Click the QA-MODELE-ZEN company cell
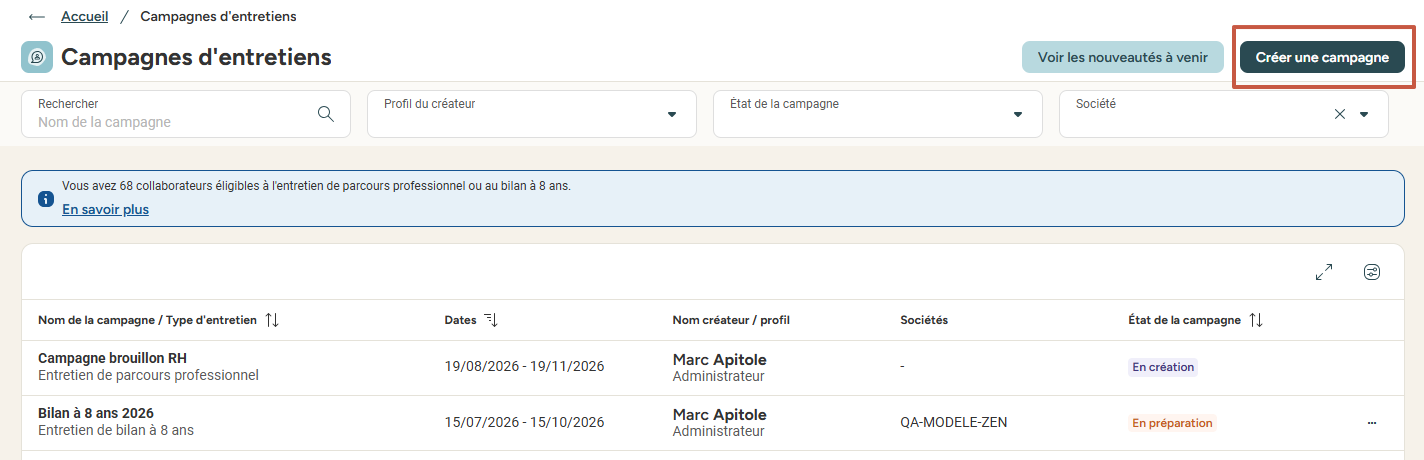The width and height of the screenshot is (1424, 460). pos(954,422)
